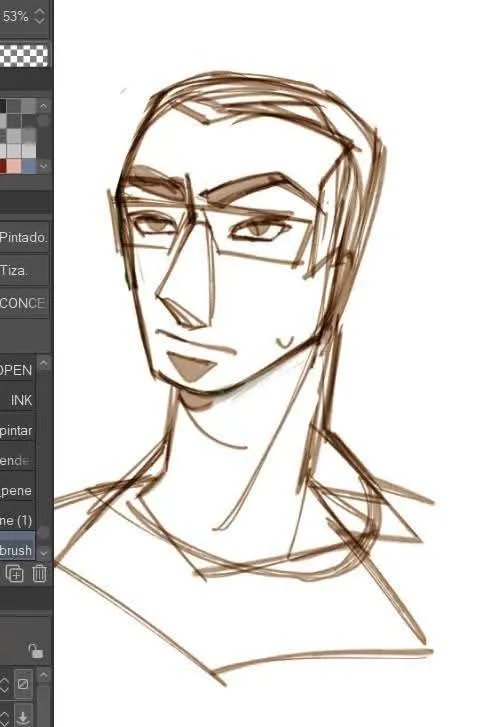Screen dimensions: 502x727
Task: Decrease the 53% value with down arrow
Action: (x=40, y=21)
